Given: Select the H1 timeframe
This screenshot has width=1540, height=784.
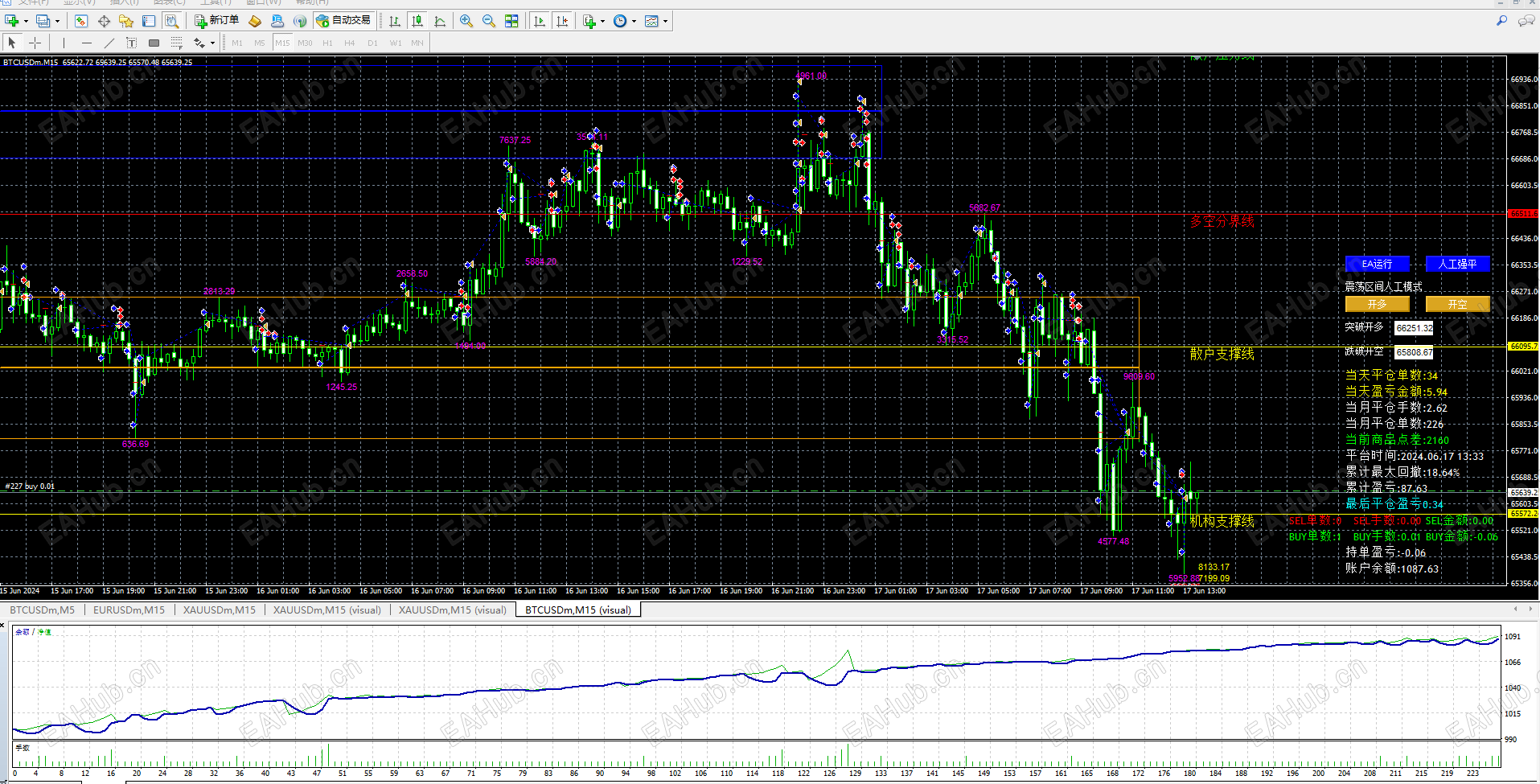Looking at the screenshot, I should pyautogui.click(x=327, y=43).
